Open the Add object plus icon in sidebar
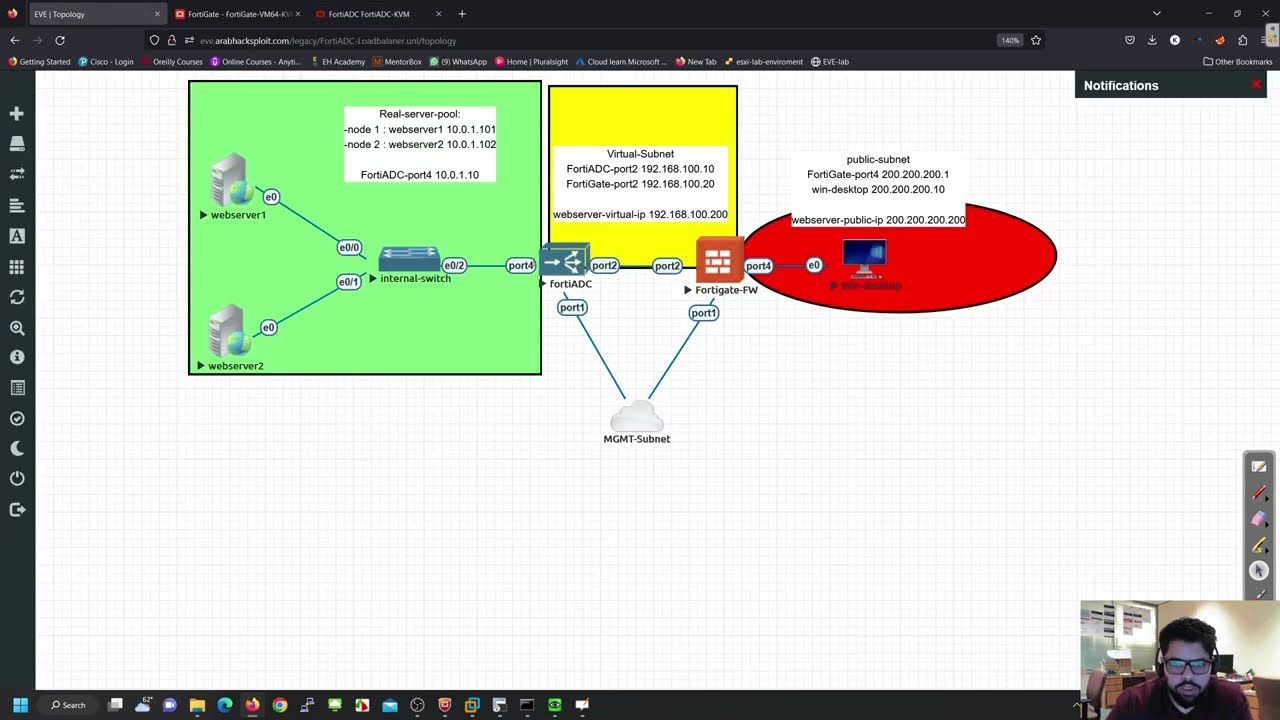Screen dimensions: 1280x720 pos(17,114)
